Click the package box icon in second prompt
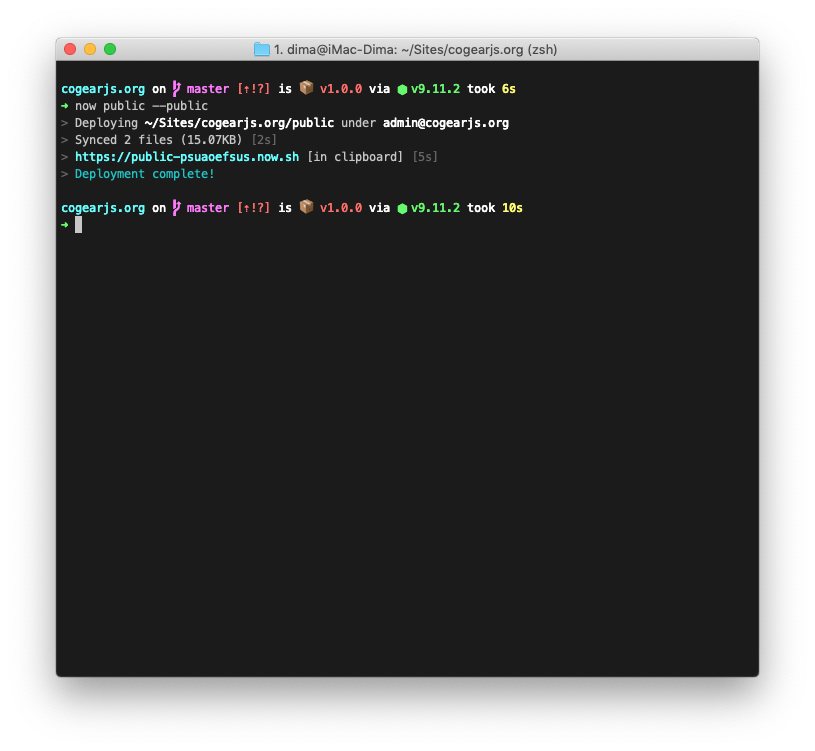This screenshot has height=751, width=815. 306,207
